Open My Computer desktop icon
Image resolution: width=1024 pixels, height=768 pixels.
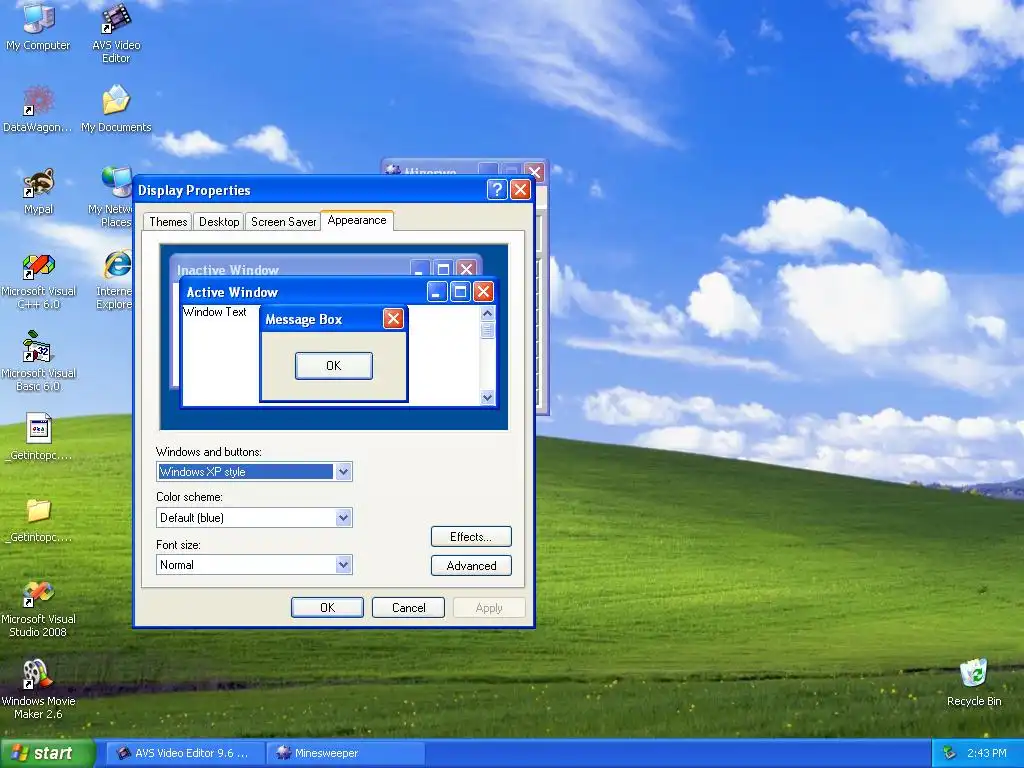(x=38, y=26)
